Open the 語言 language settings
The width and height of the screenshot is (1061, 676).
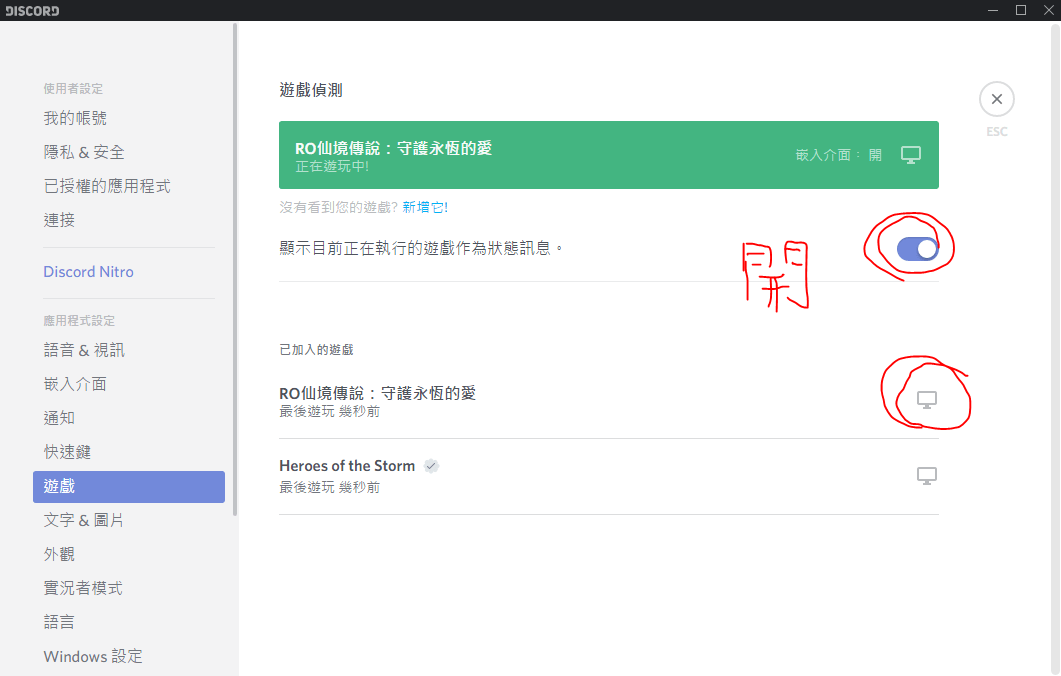pyautogui.click(x=60, y=621)
